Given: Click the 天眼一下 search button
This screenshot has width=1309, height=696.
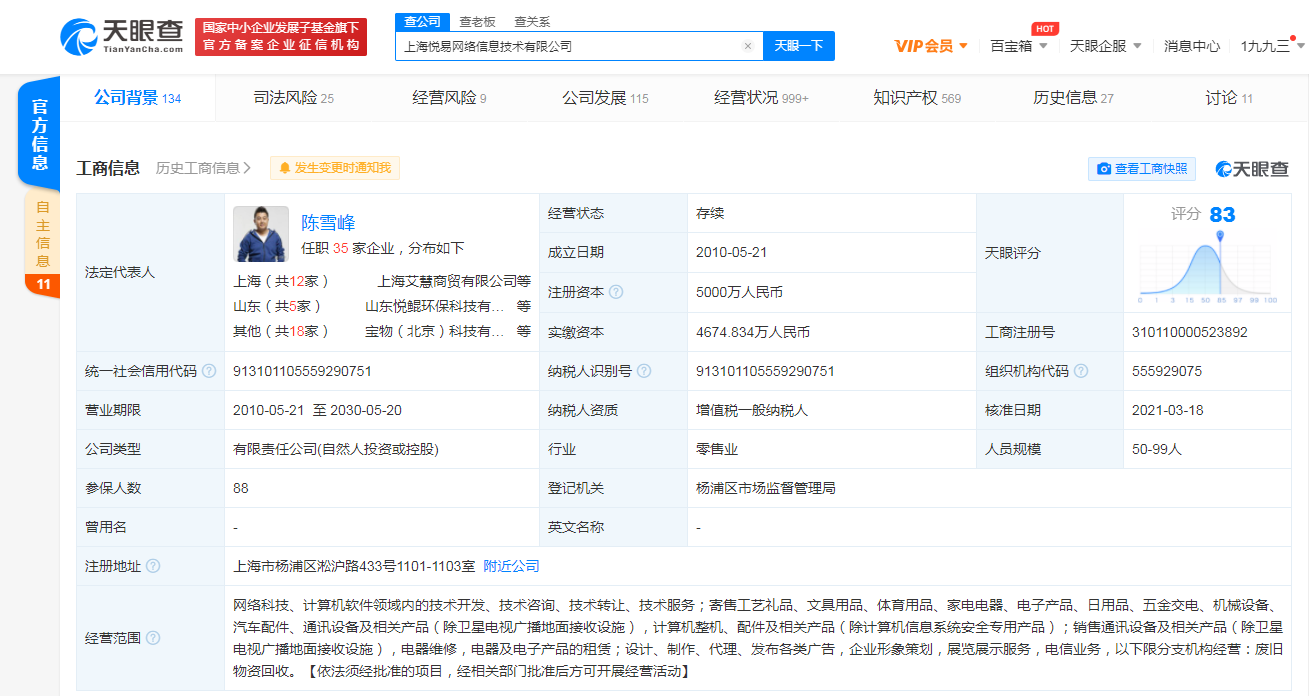Looking at the screenshot, I should point(799,46).
